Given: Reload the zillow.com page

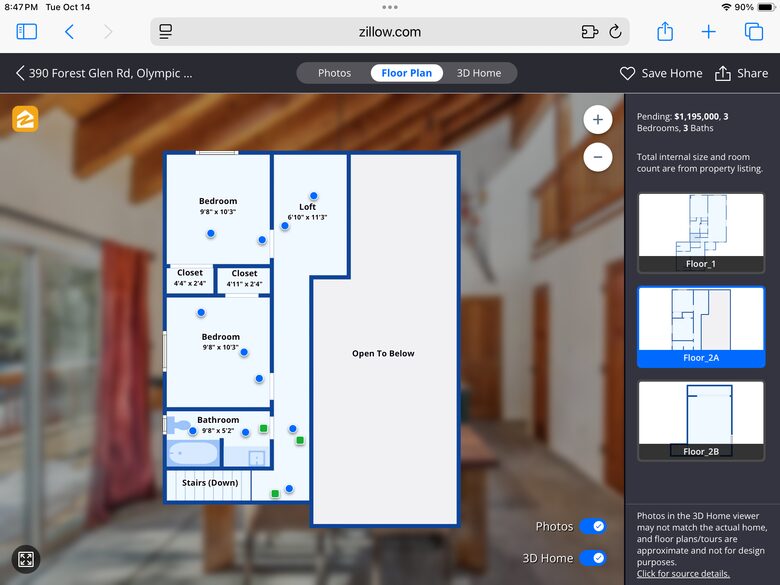Looking at the screenshot, I should (x=615, y=32).
